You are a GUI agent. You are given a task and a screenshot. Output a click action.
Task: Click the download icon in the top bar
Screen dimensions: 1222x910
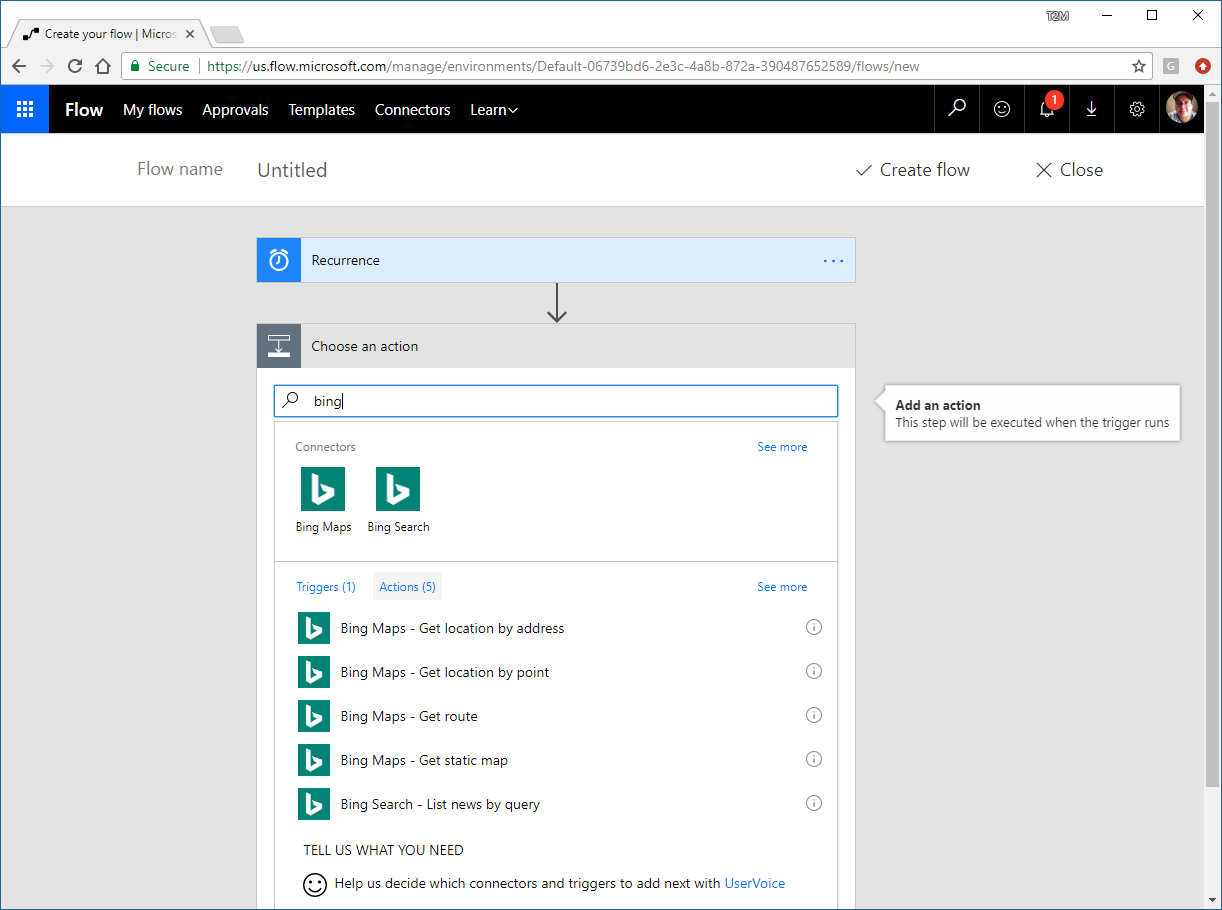pyautogui.click(x=1091, y=109)
